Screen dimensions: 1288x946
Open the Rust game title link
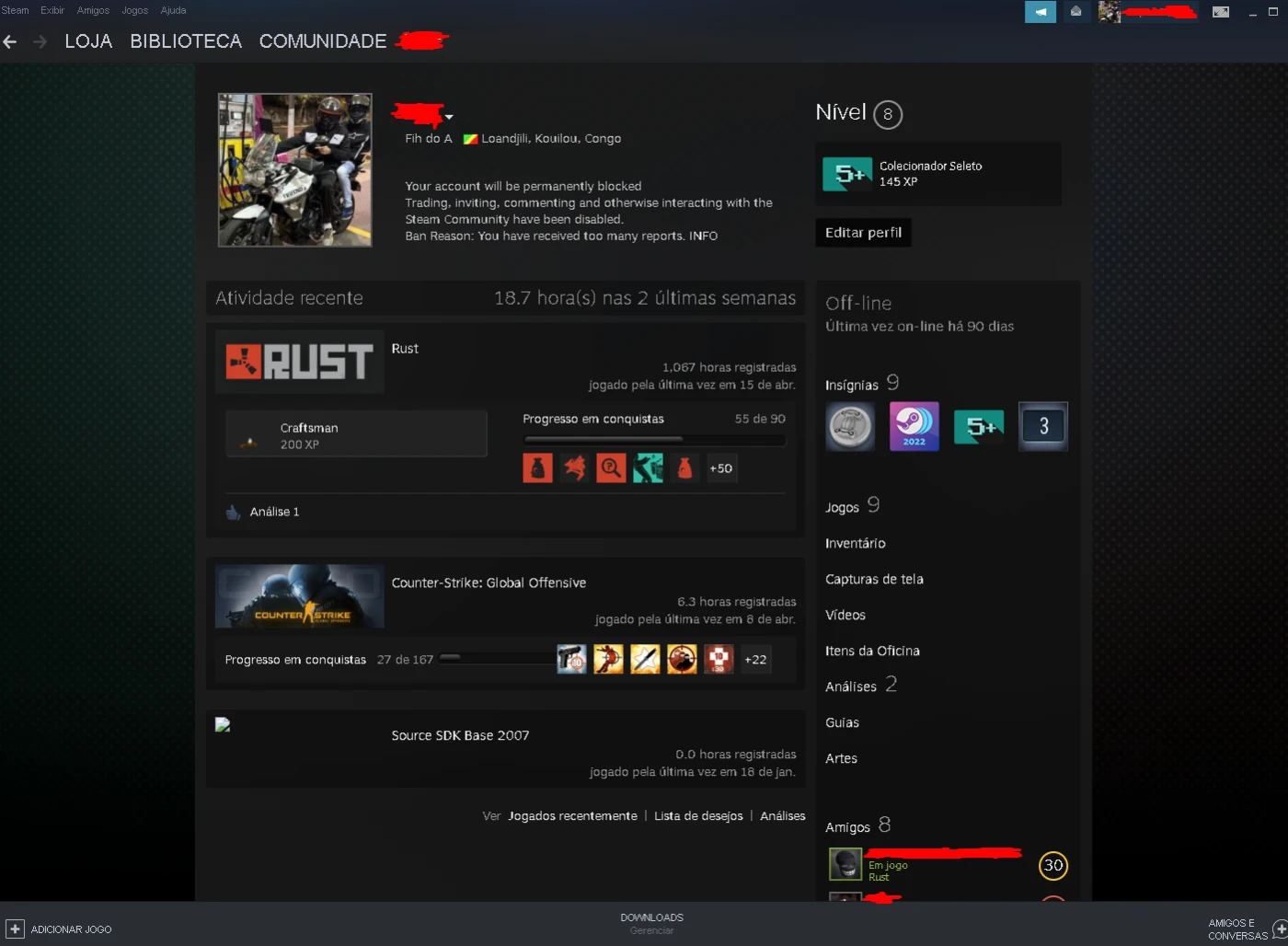coord(405,349)
